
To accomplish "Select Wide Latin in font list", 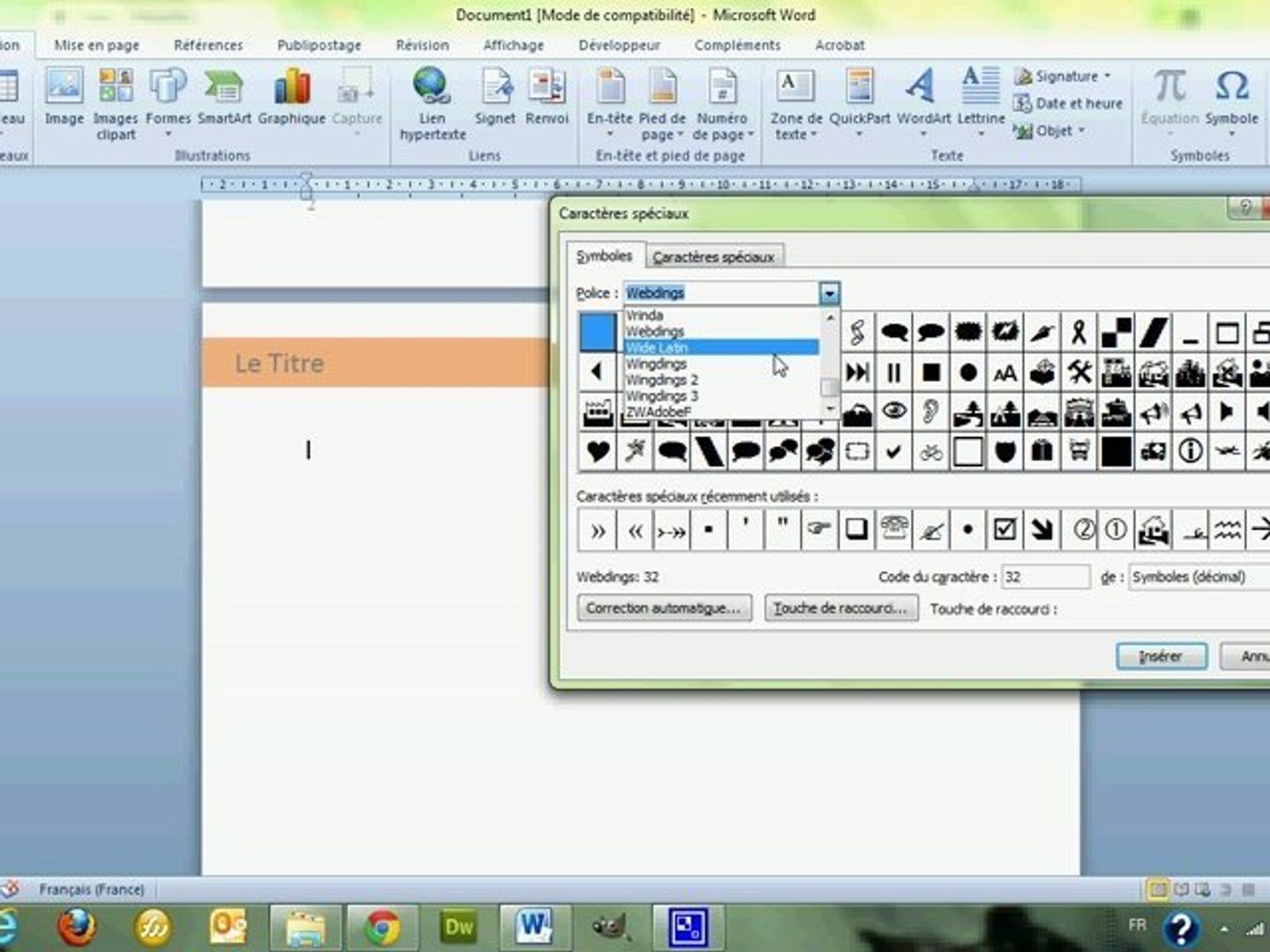I will [x=657, y=347].
